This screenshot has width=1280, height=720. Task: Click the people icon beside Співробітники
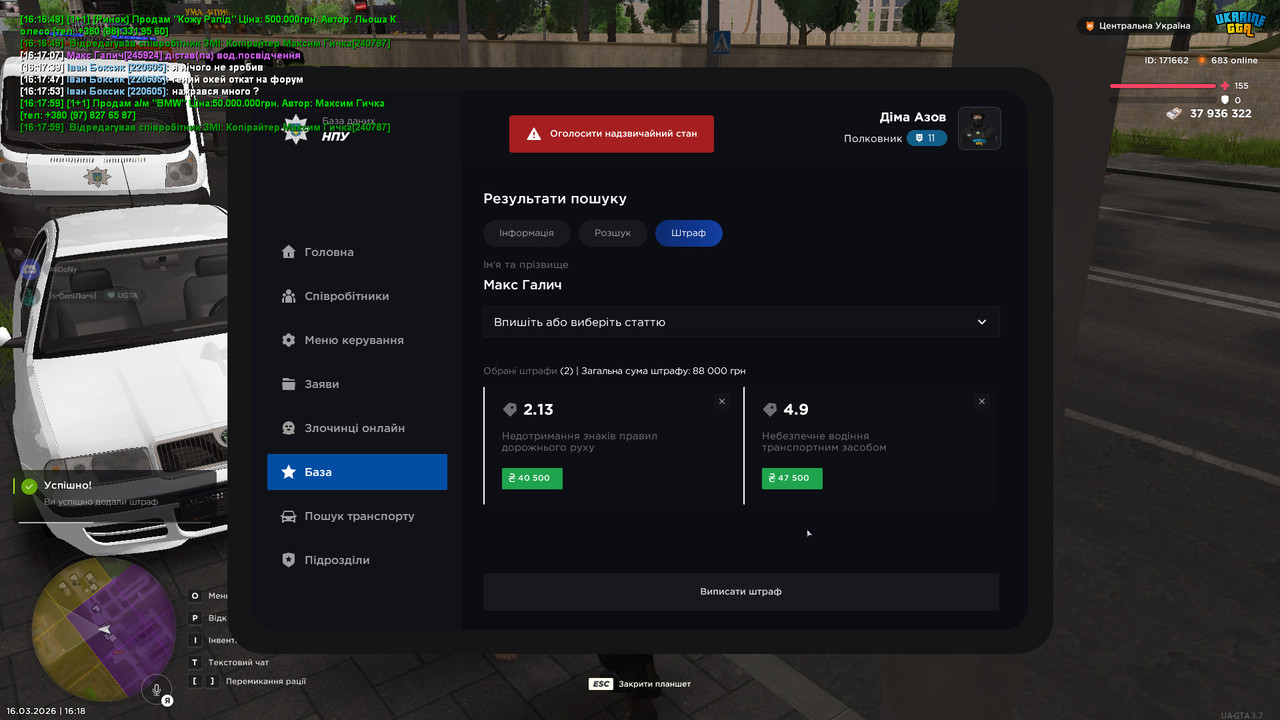point(289,296)
